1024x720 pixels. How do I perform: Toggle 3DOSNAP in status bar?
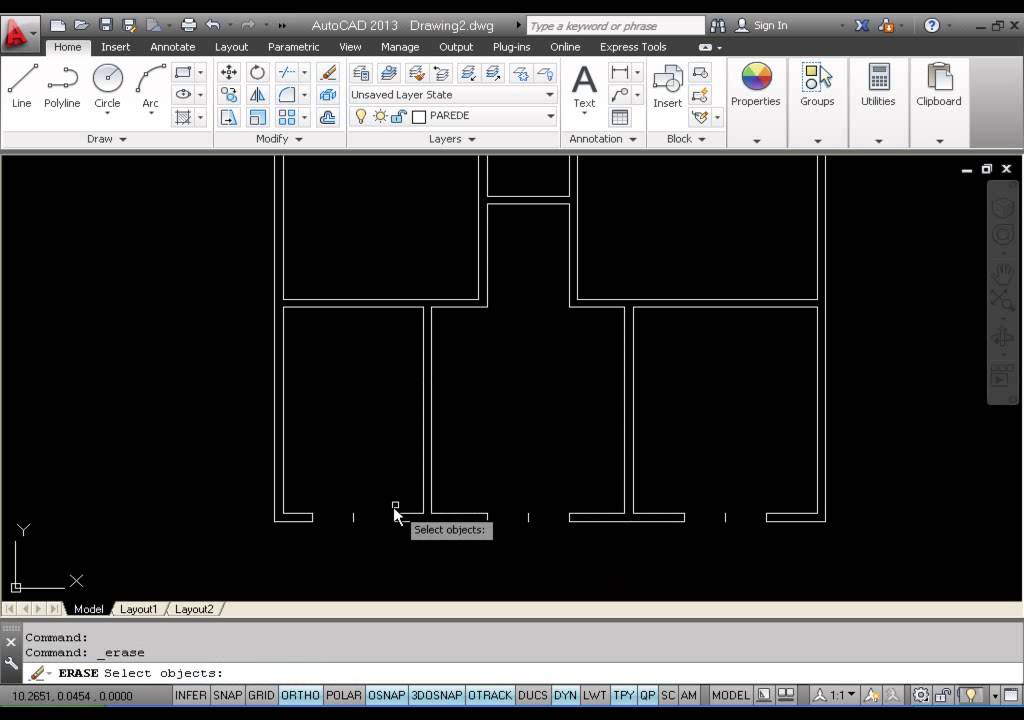(436, 695)
